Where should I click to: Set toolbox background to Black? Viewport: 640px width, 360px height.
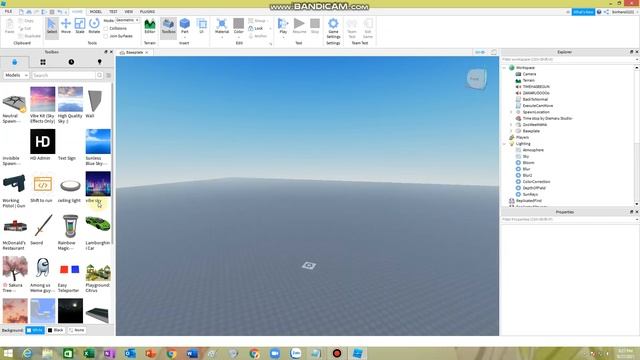[56, 330]
